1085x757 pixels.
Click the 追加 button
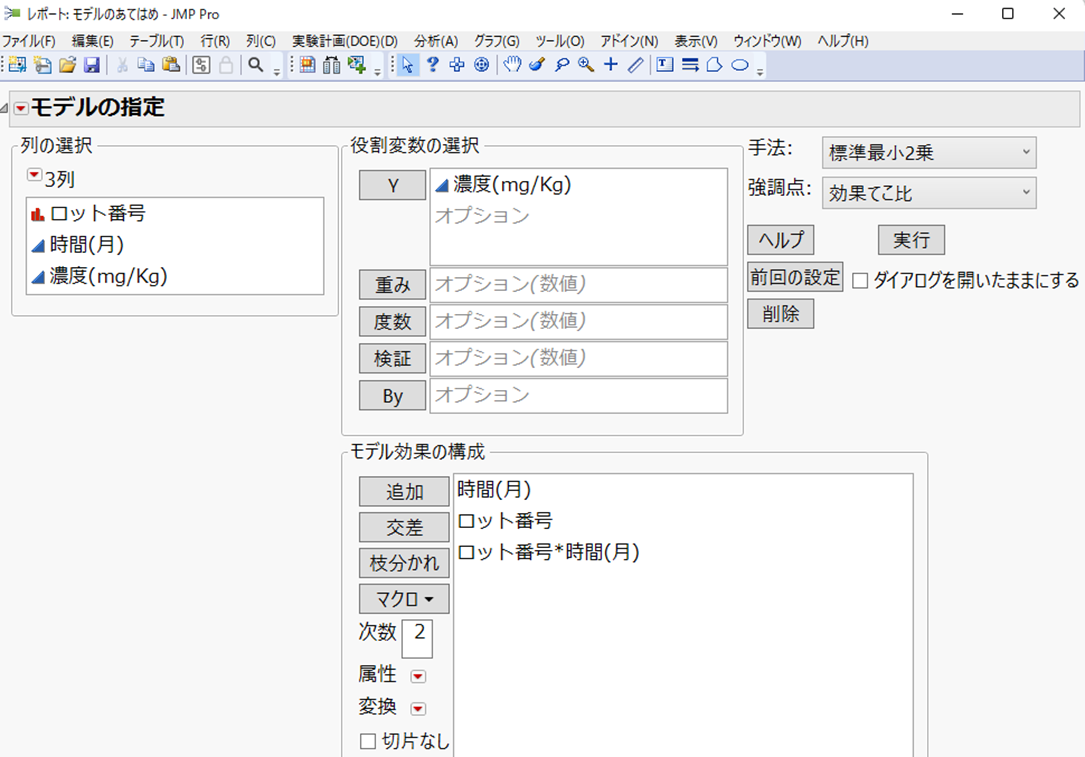pos(404,491)
